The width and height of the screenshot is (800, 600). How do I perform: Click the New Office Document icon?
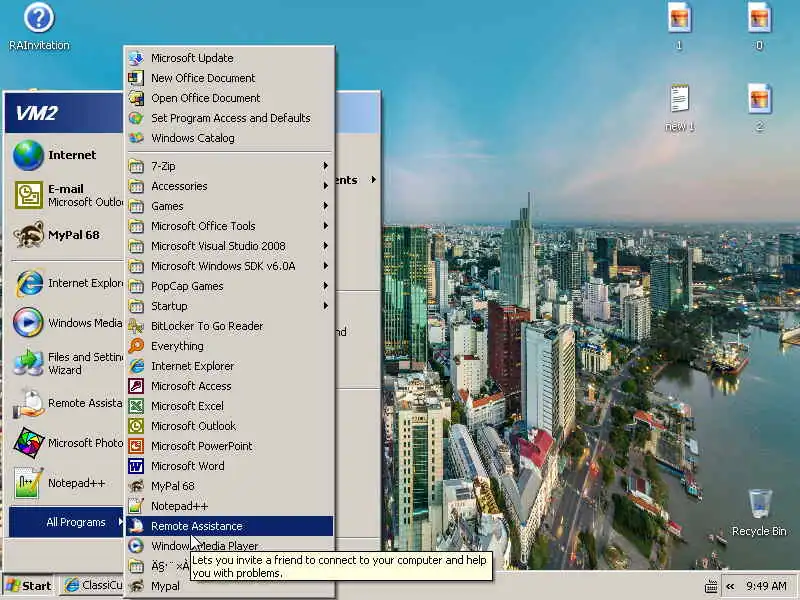tap(136, 78)
